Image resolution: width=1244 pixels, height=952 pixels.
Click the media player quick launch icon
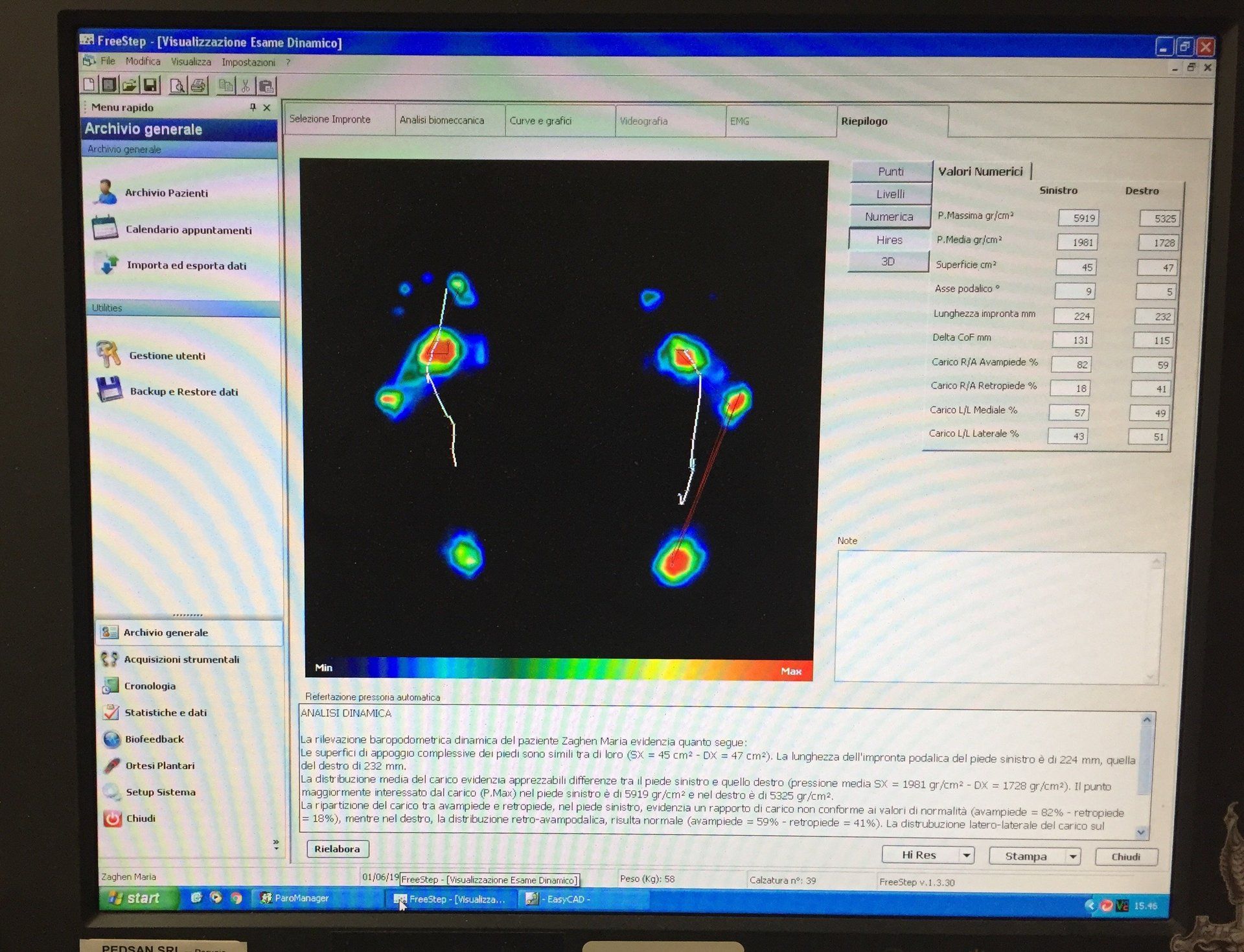[216, 898]
